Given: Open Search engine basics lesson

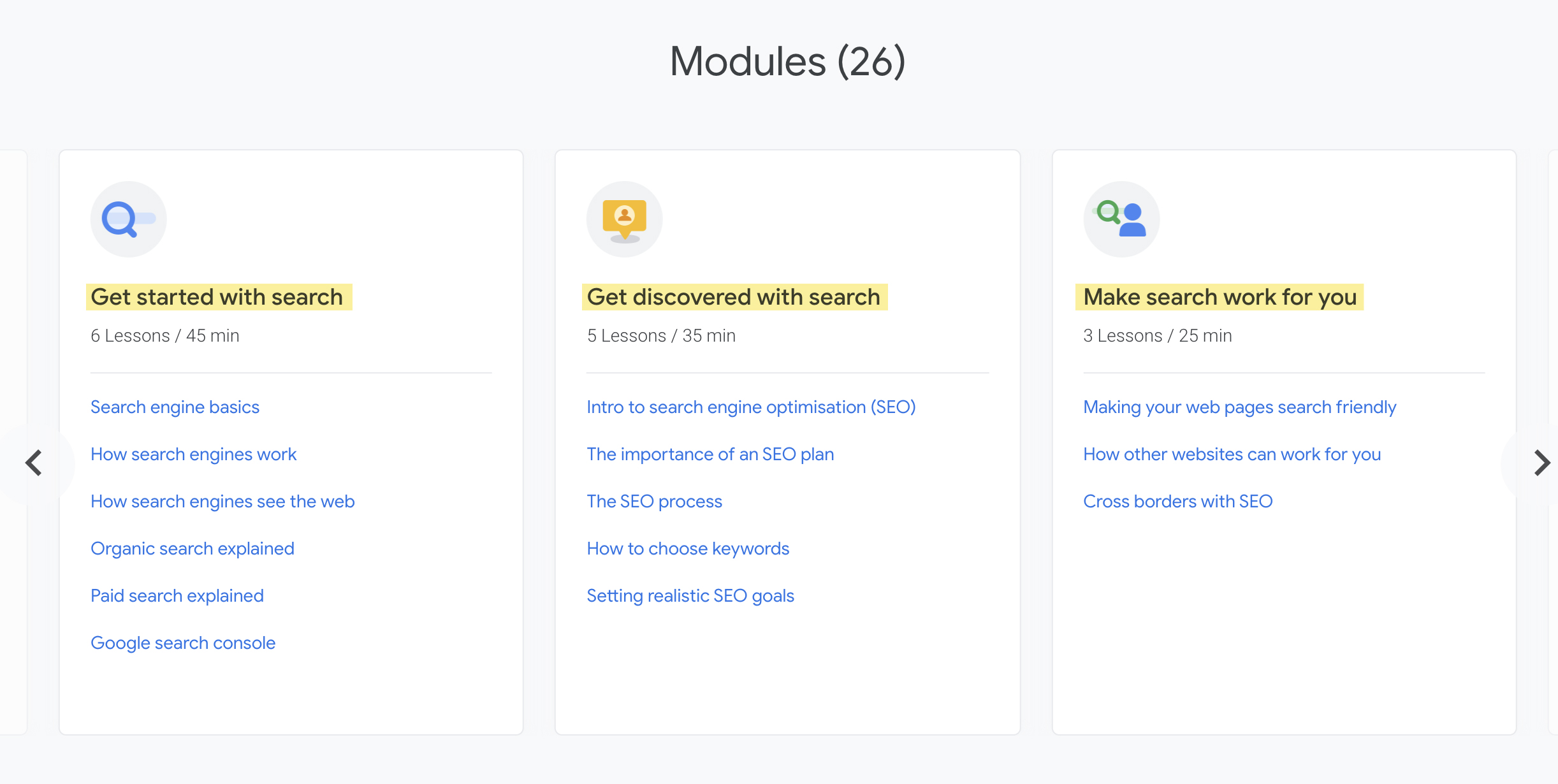Looking at the screenshot, I should click(x=175, y=407).
